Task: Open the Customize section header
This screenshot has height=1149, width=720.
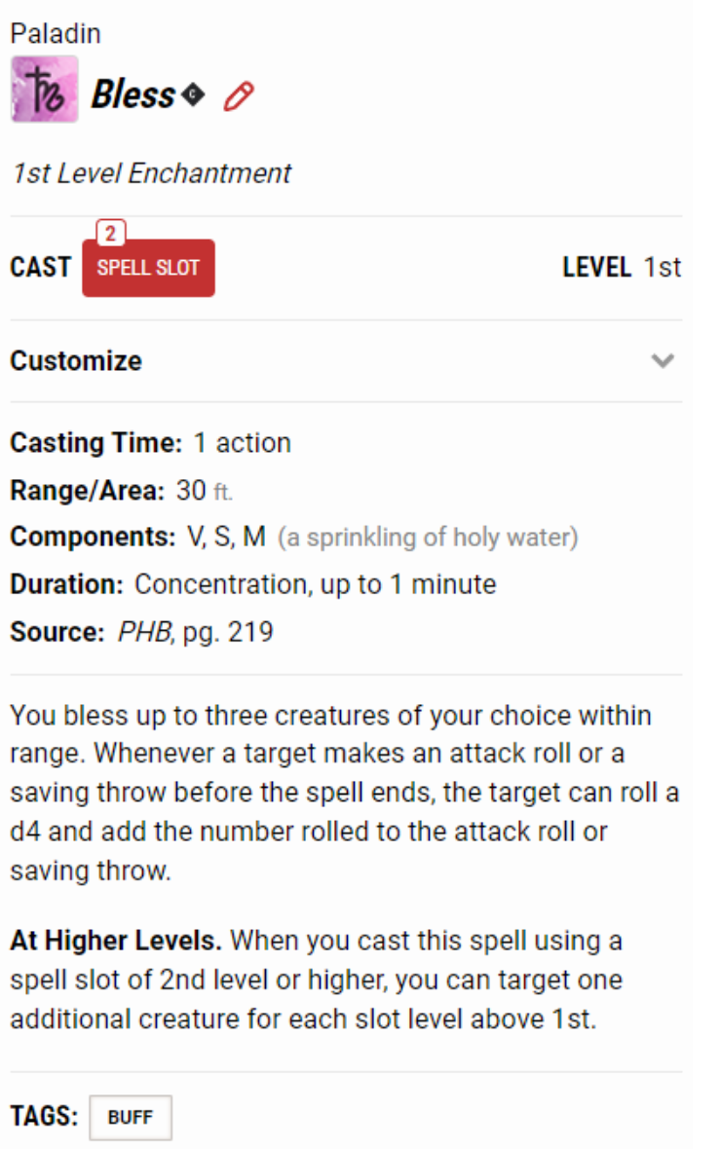Action: coord(346,361)
